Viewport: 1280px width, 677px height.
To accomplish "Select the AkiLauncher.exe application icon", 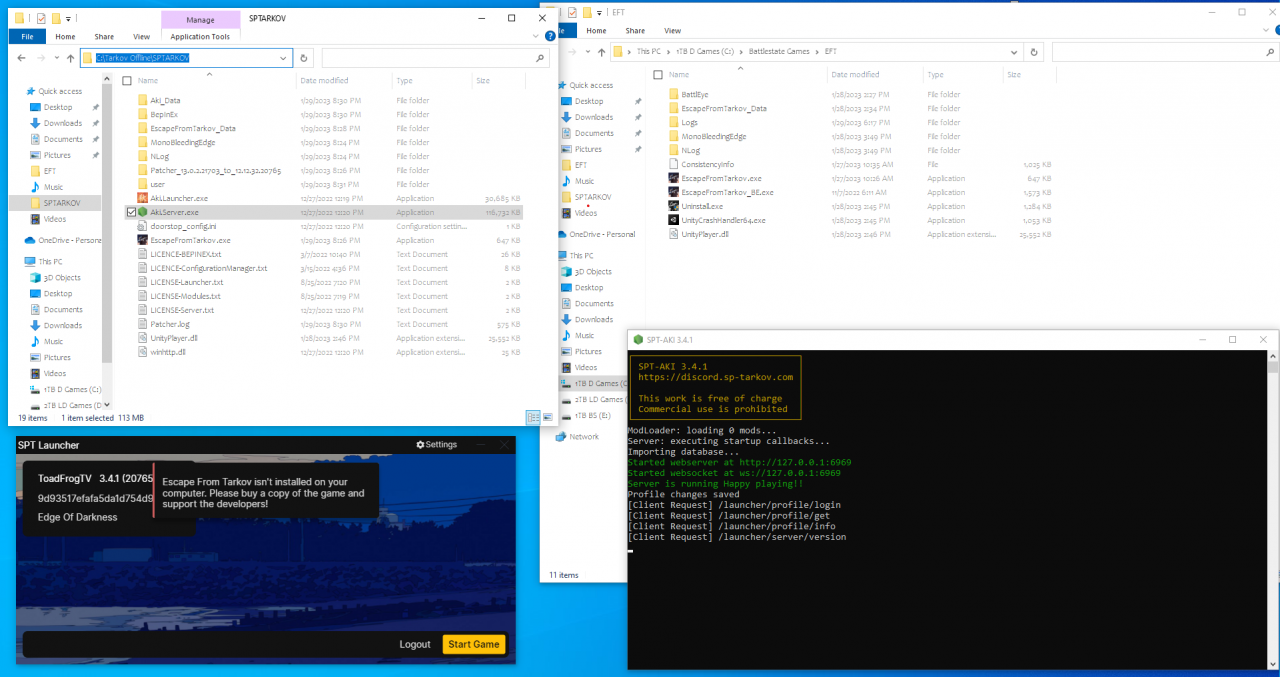I will [142, 198].
